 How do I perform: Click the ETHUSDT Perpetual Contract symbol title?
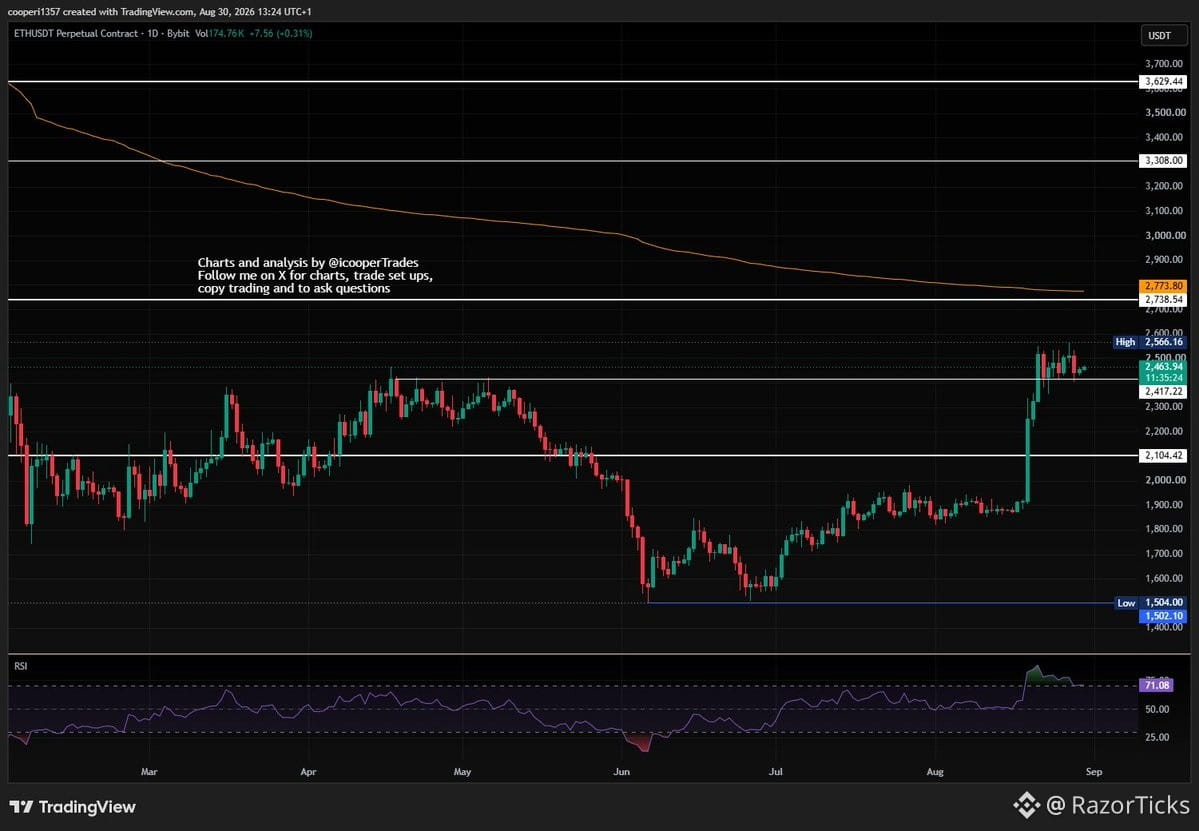(x=76, y=34)
